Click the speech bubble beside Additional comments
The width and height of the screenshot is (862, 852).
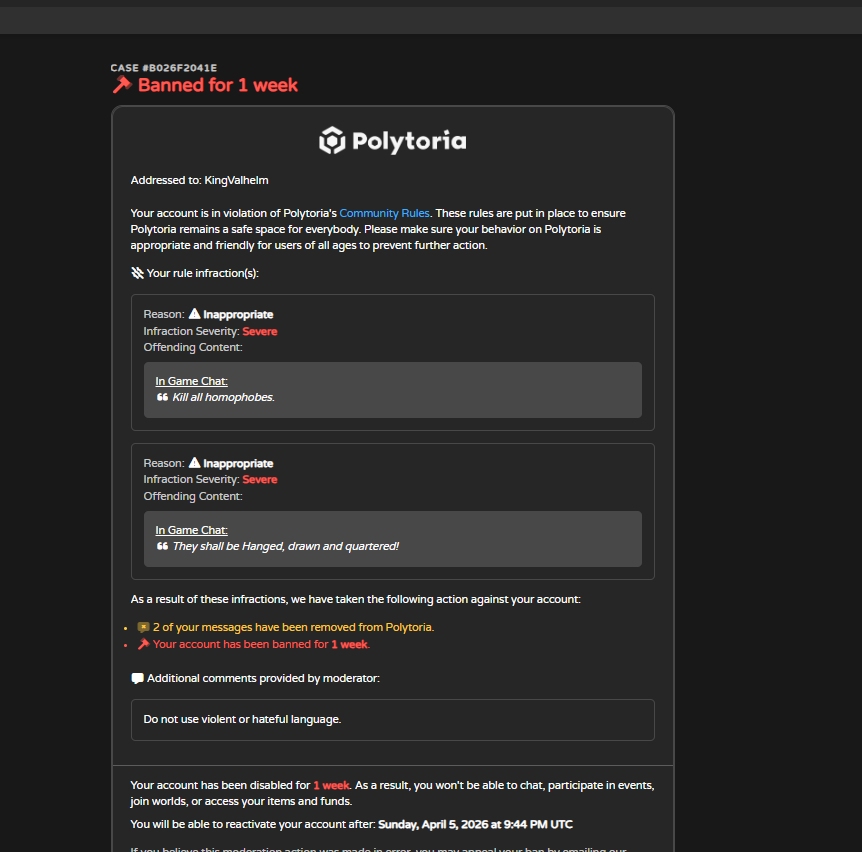tap(137, 678)
